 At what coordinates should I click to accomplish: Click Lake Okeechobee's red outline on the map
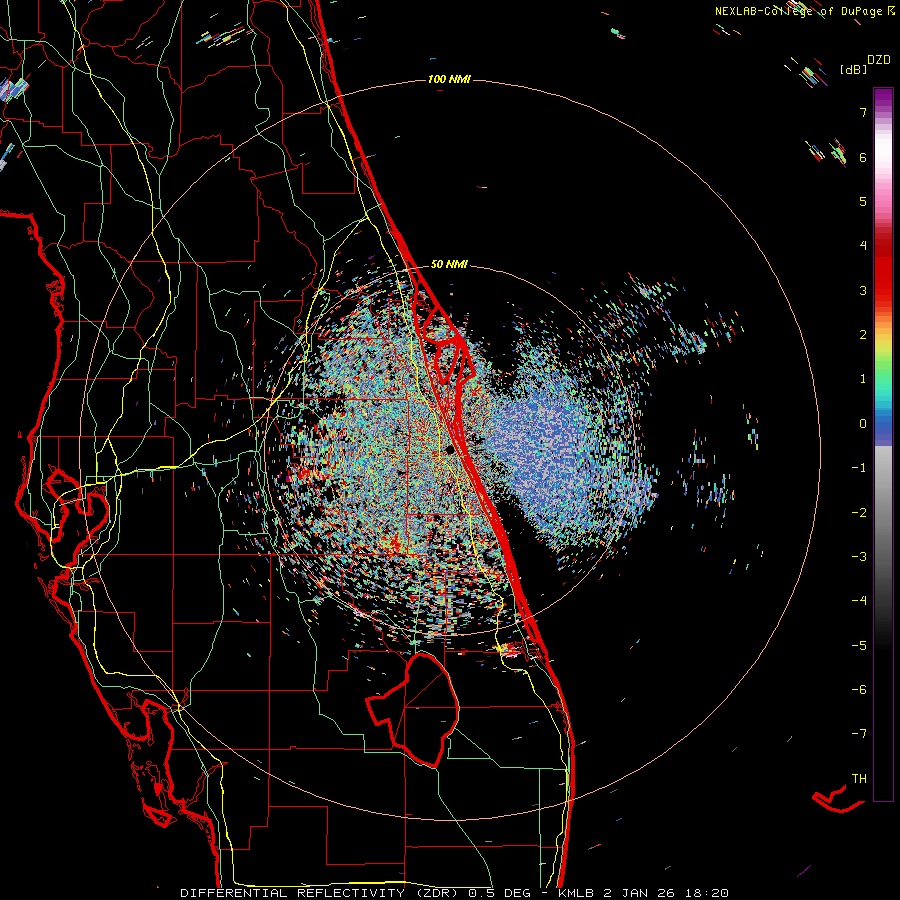point(413,709)
